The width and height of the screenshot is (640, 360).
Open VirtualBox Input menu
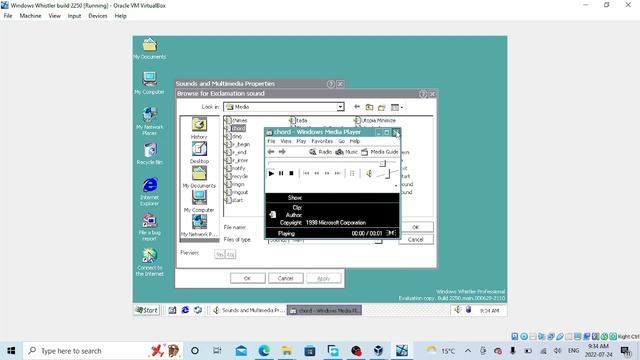click(x=74, y=16)
